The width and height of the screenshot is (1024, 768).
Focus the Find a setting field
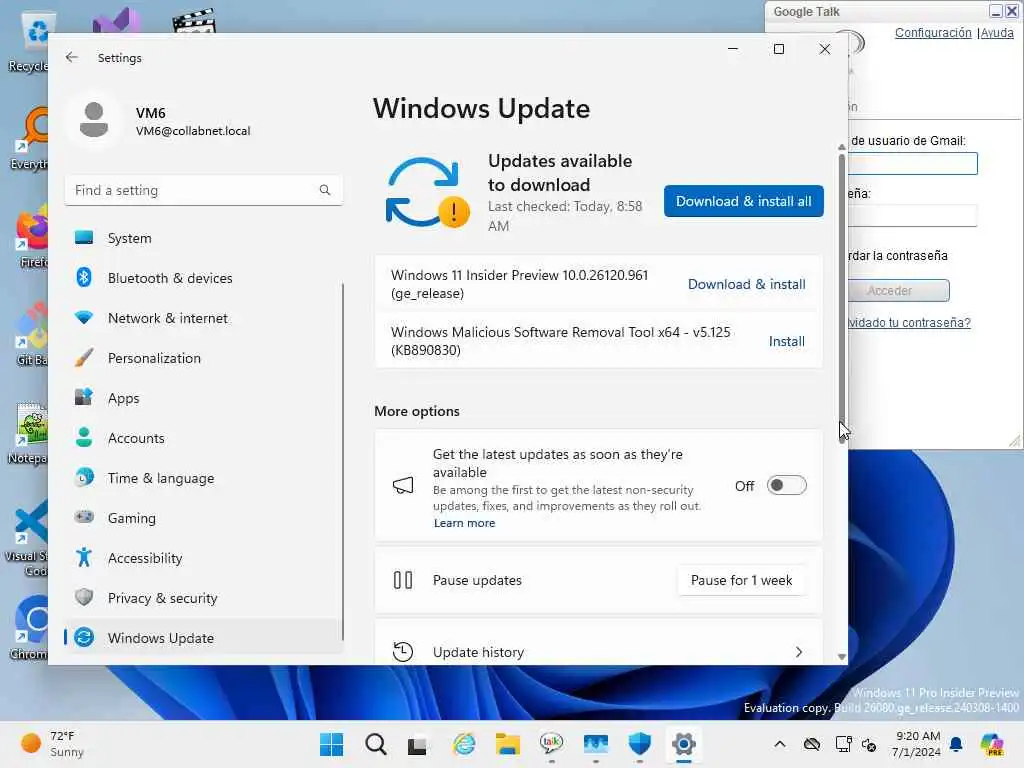coord(203,190)
